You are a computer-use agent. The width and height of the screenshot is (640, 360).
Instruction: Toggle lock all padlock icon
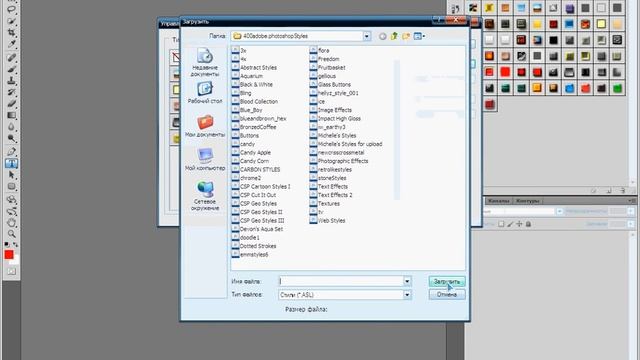click(x=528, y=224)
